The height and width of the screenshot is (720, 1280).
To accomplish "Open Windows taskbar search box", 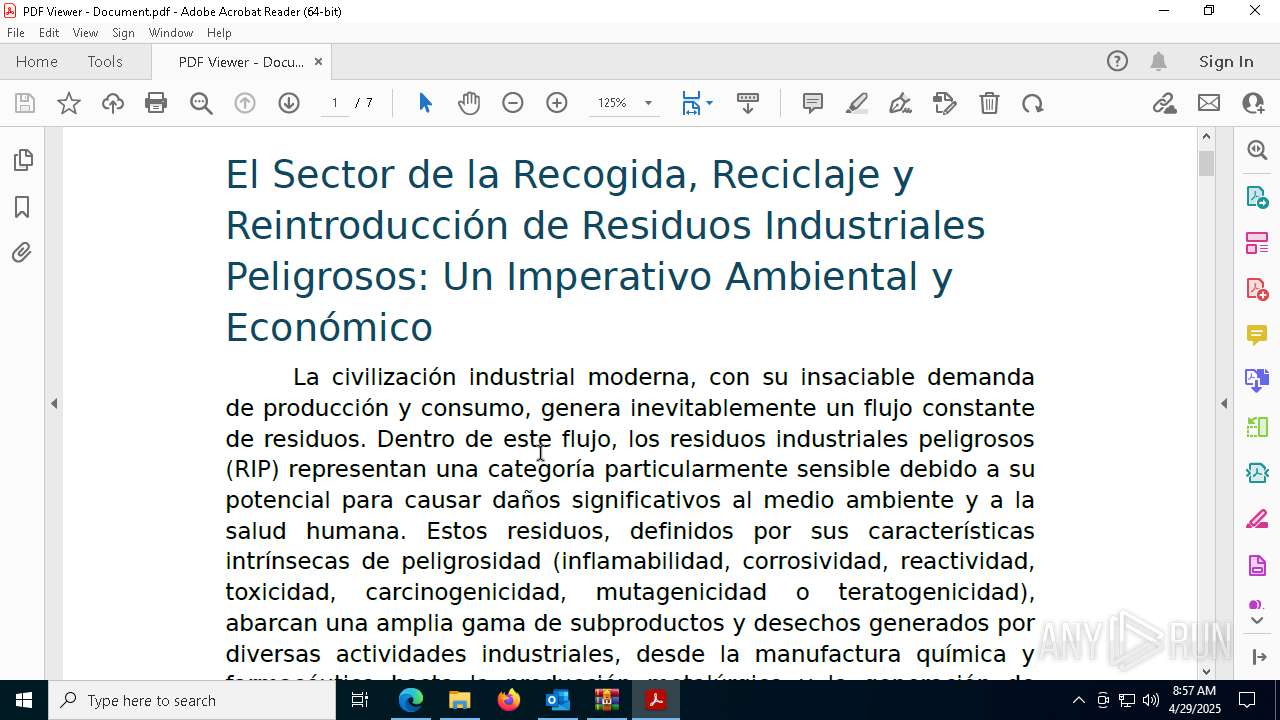I will pos(192,700).
